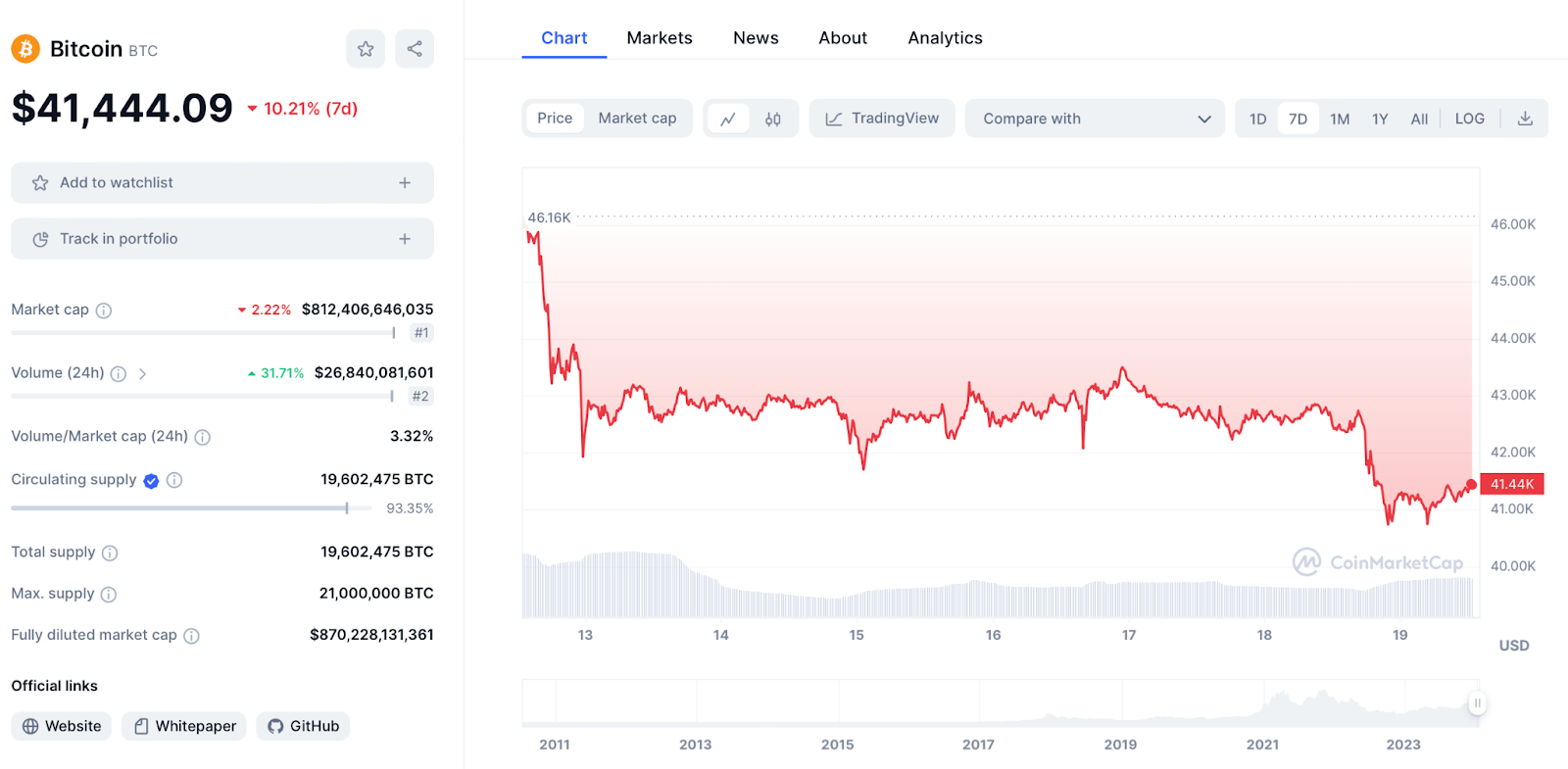Switch to the candlestick chart view
This screenshot has height=769, width=1568.
pos(773,119)
